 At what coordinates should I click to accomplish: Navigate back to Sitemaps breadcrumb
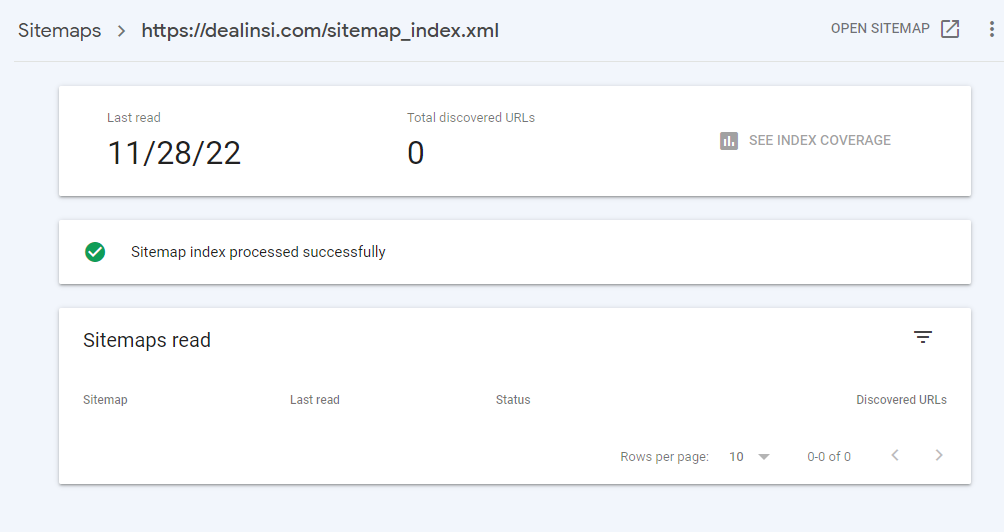[60, 30]
